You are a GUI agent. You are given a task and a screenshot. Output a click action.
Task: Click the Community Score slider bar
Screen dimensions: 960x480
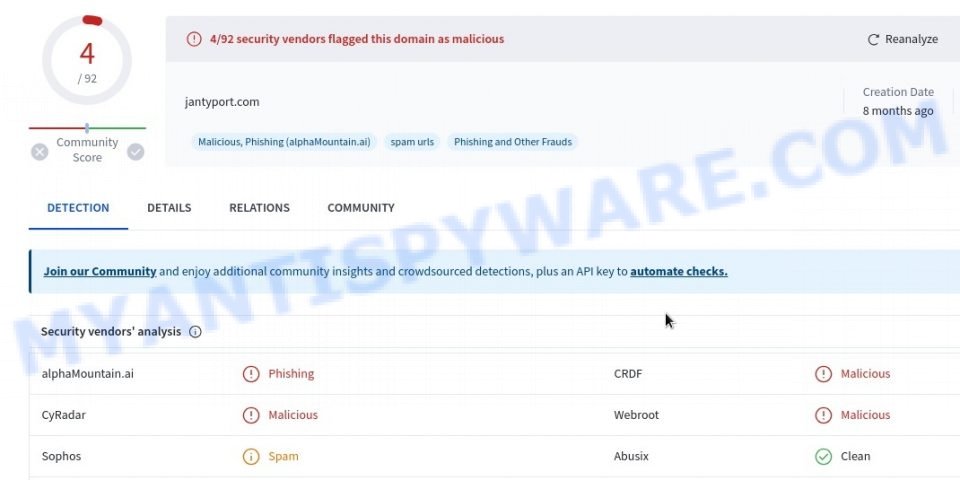87,128
